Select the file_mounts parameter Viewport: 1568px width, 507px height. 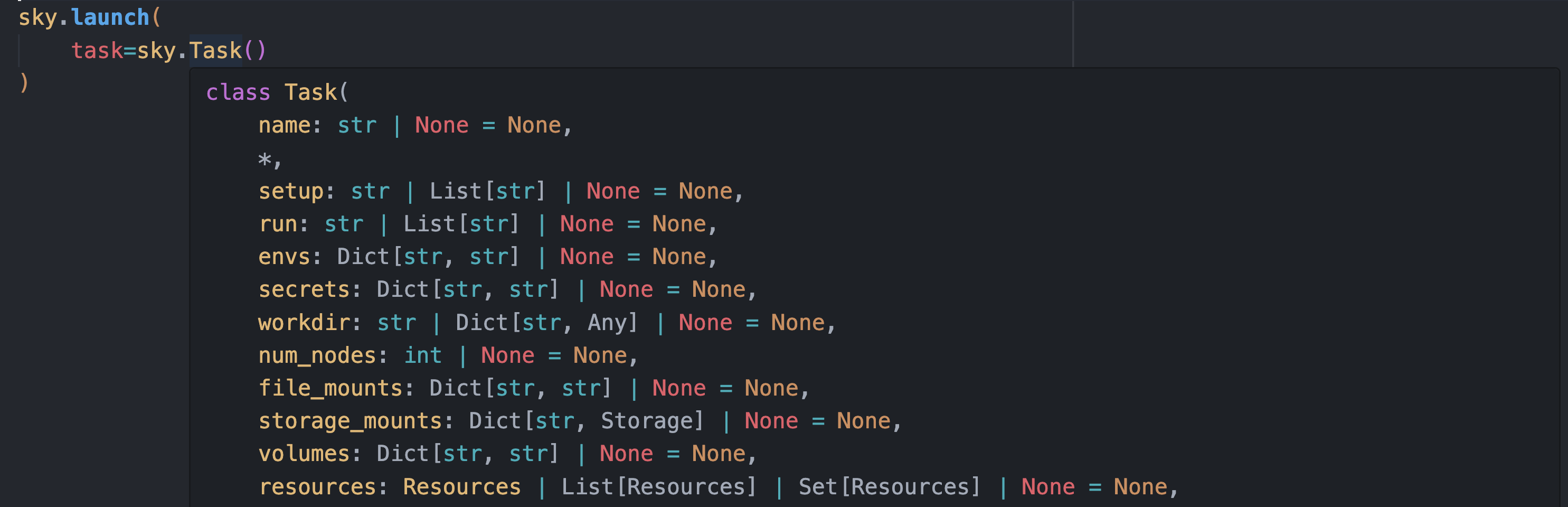[329, 387]
